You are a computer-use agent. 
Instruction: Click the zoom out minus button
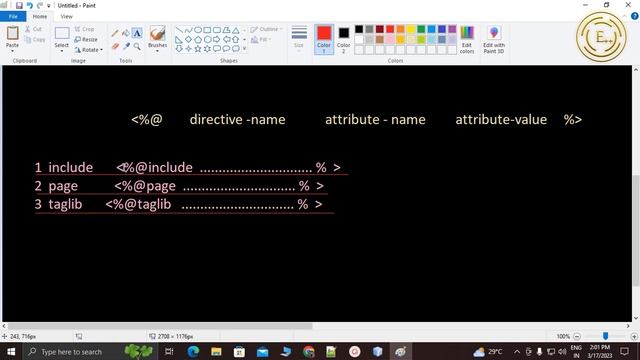[x=577, y=336]
